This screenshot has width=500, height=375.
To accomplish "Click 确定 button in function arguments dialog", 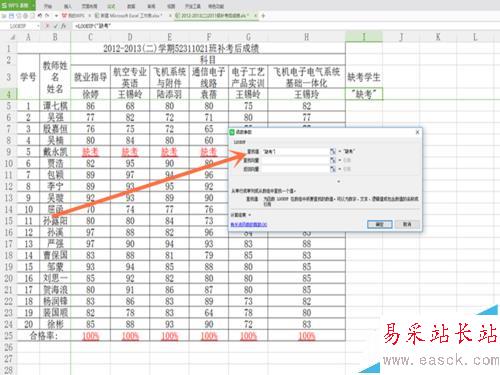I will pos(379,224).
